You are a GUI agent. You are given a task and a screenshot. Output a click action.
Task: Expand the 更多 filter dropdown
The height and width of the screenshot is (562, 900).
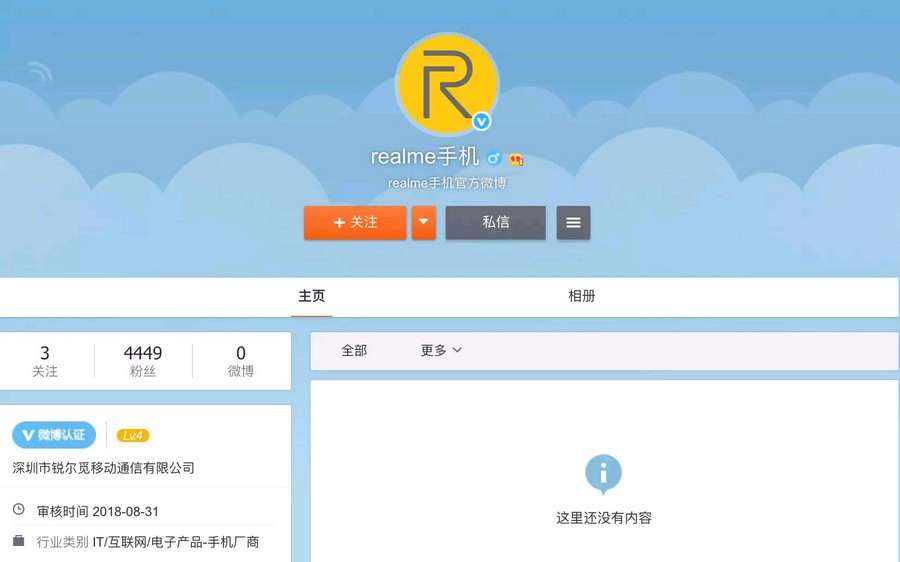pyautogui.click(x=441, y=350)
